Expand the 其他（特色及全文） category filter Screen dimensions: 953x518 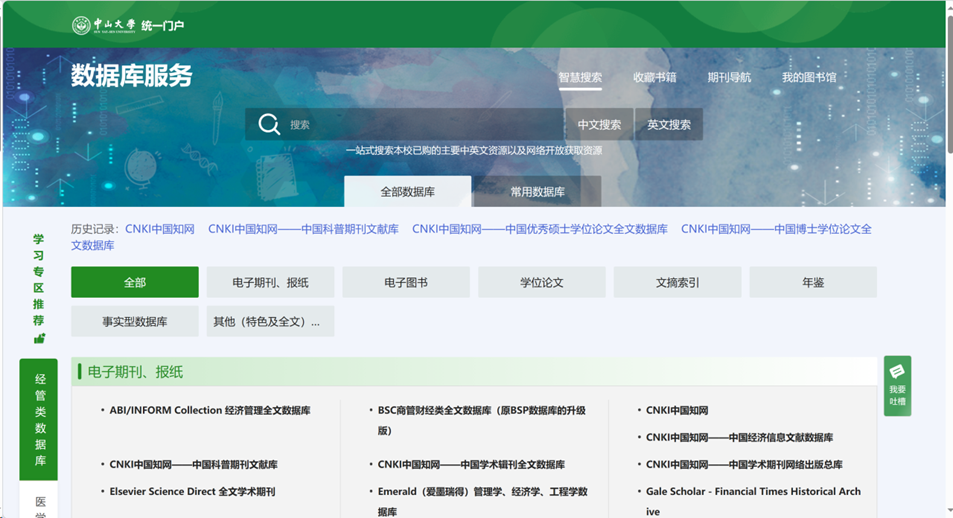pos(270,322)
